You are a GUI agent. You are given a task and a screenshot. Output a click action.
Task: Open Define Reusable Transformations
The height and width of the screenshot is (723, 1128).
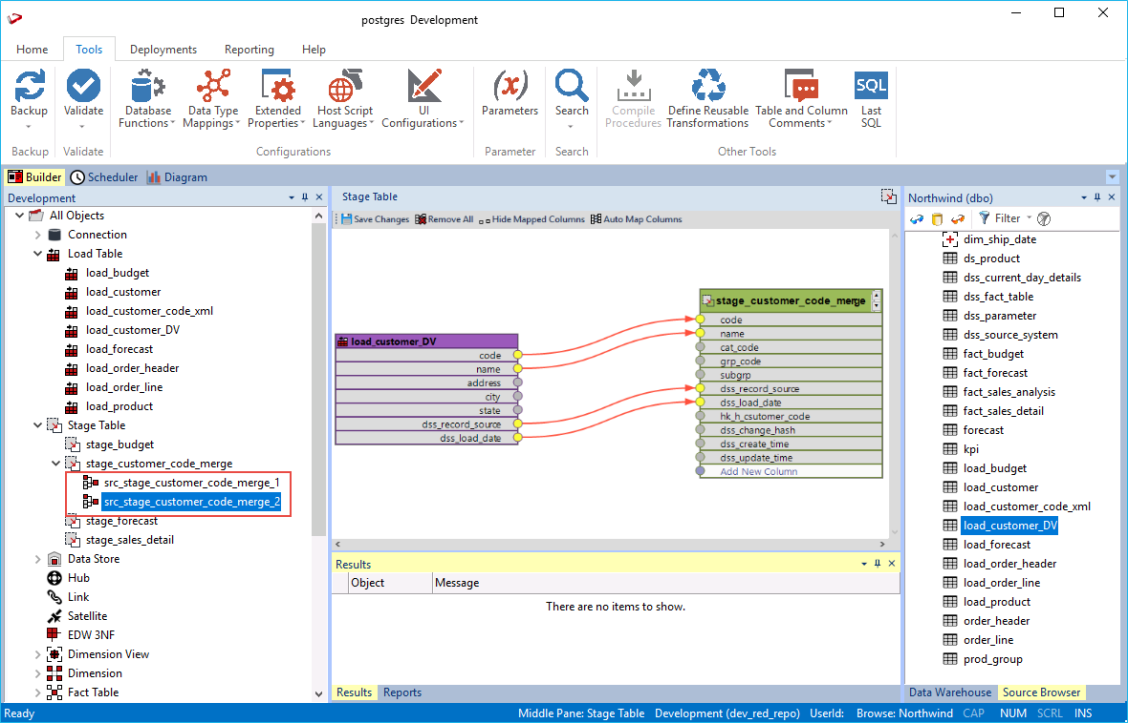(708, 87)
